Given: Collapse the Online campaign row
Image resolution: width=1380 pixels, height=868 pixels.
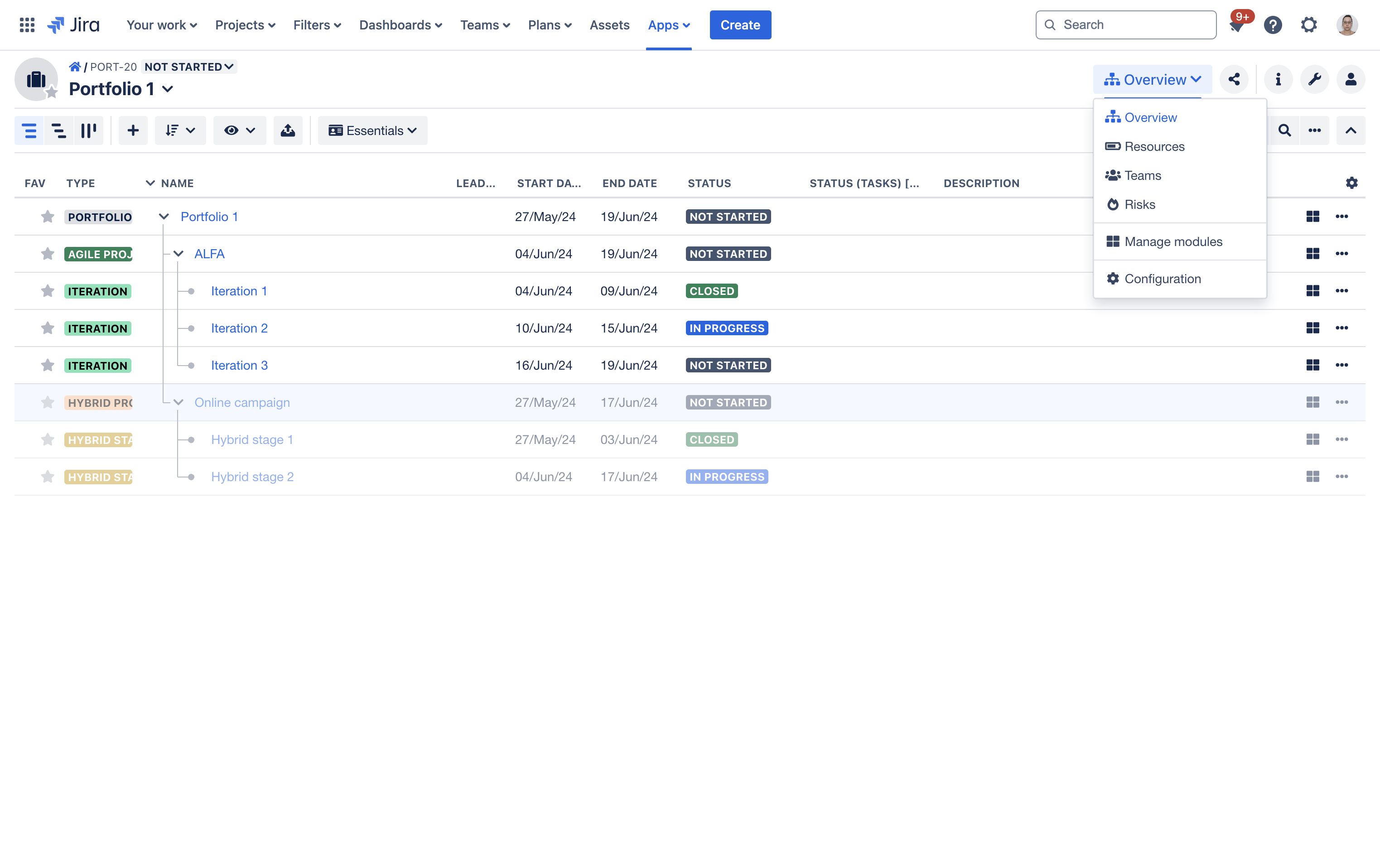Looking at the screenshot, I should tap(178, 402).
